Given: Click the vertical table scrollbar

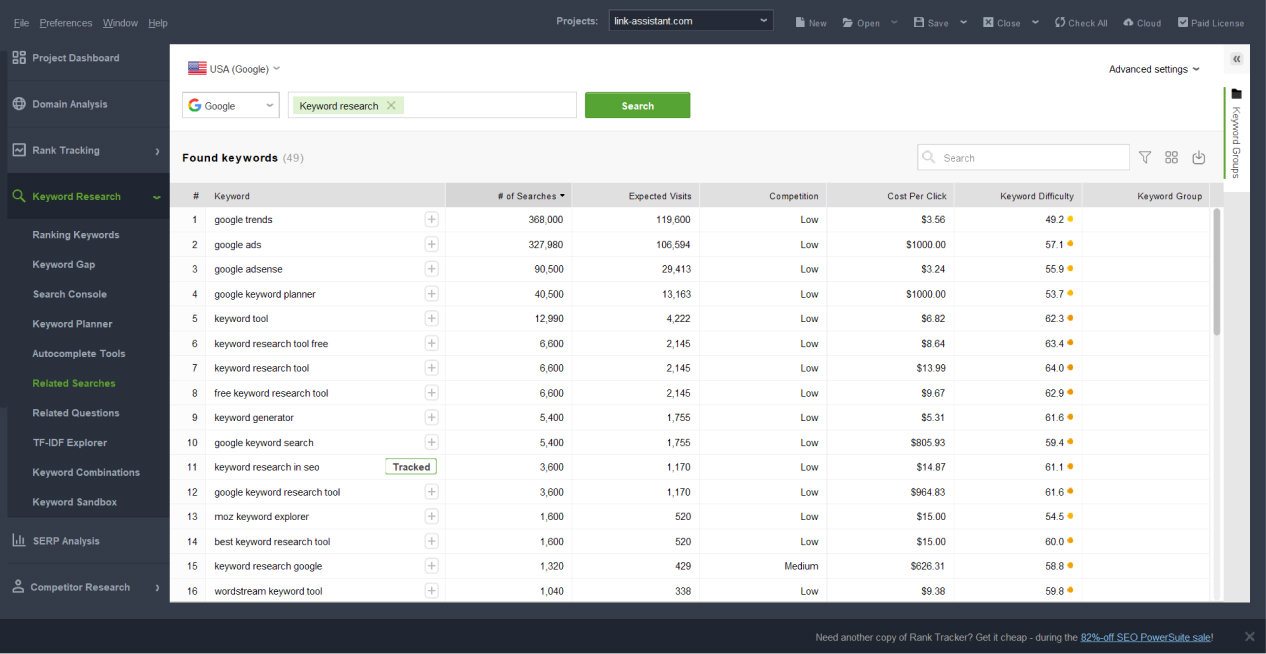Looking at the screenshot, I should [1217, 271].
